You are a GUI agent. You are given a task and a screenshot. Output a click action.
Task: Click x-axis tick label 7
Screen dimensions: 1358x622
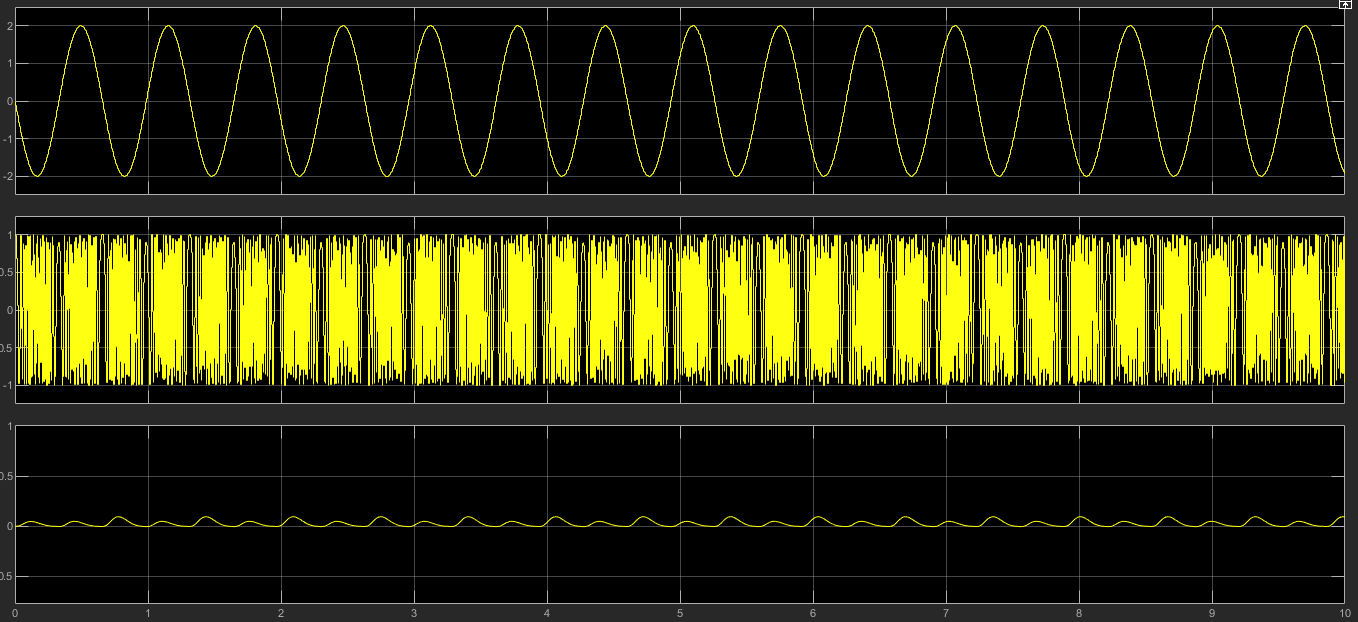tap(946, 612)
